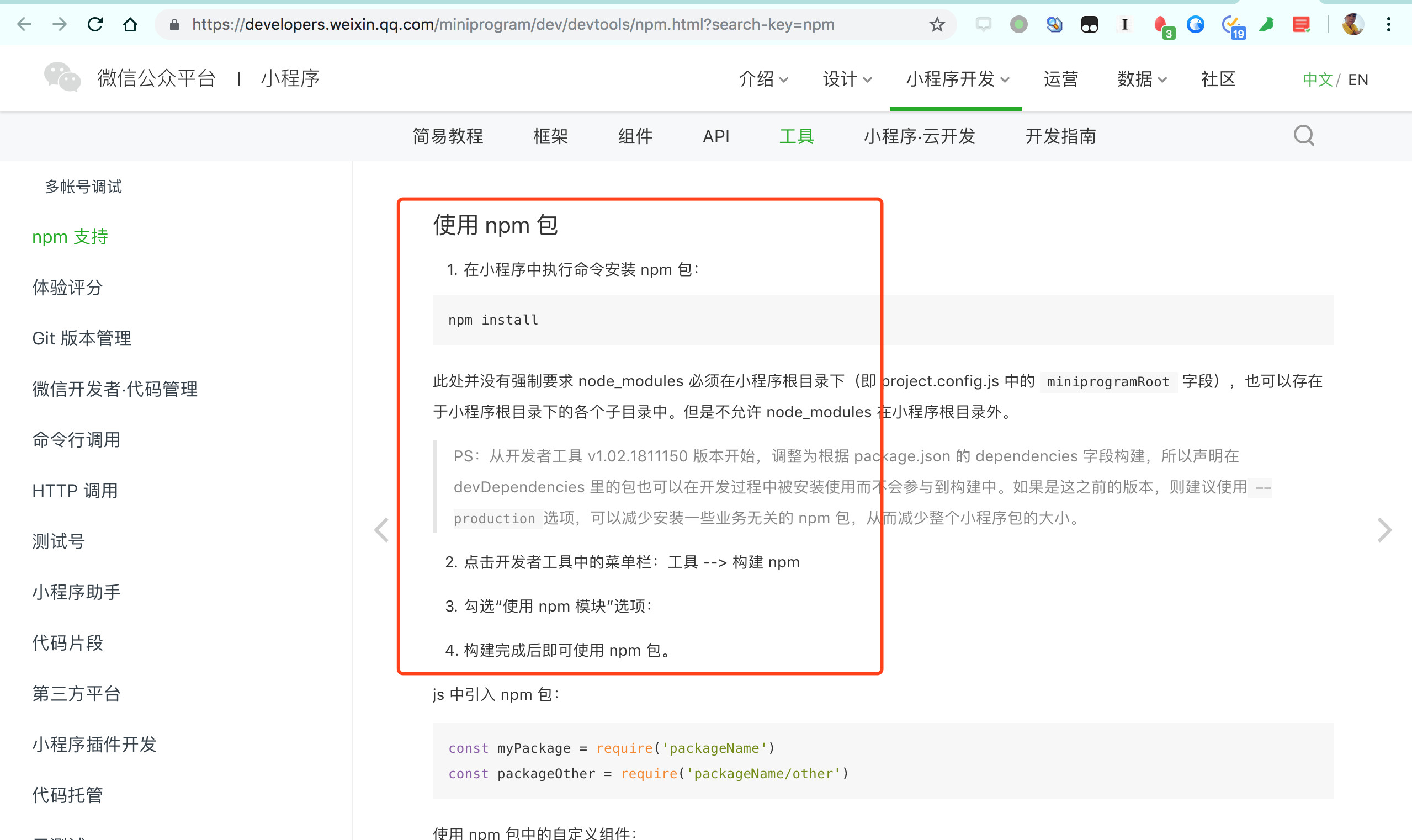Click the 'packageName/other' code line

649,774
